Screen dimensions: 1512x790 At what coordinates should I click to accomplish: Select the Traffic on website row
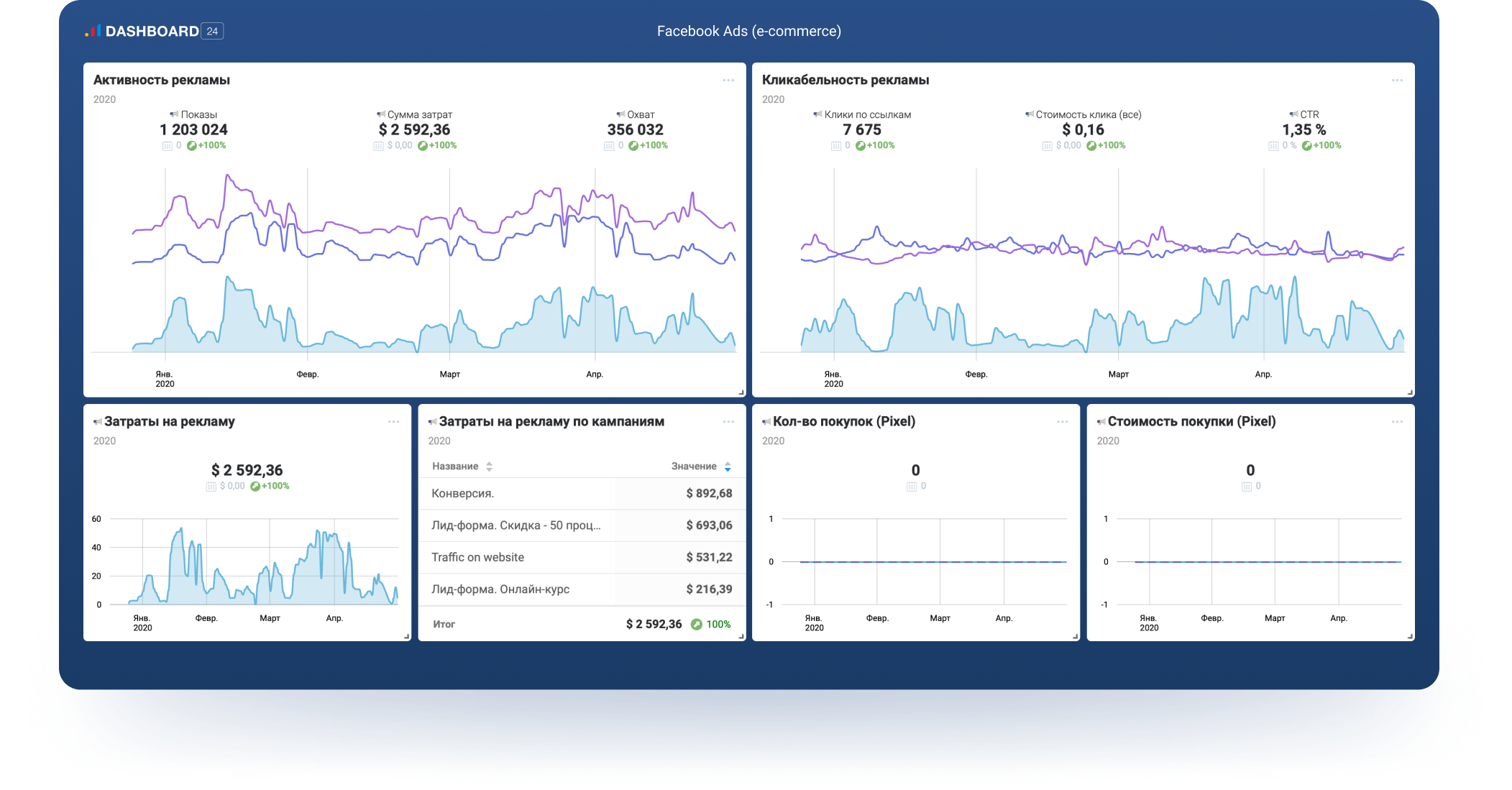coord(477,558)
